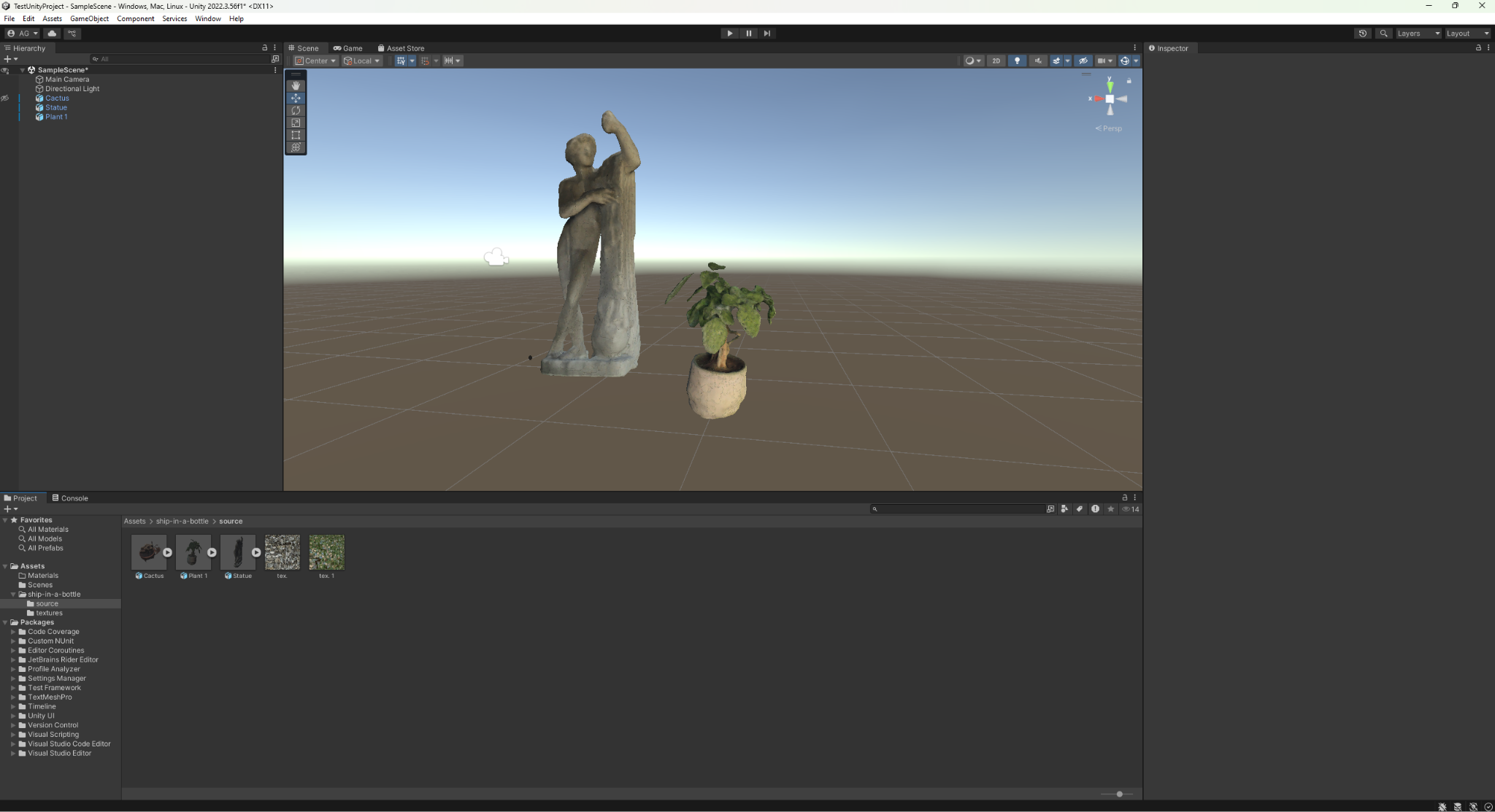Toggle visibility of Cactus in hierarchy
The width and height of the screenshot is (1495, 812).
[5, 98]
